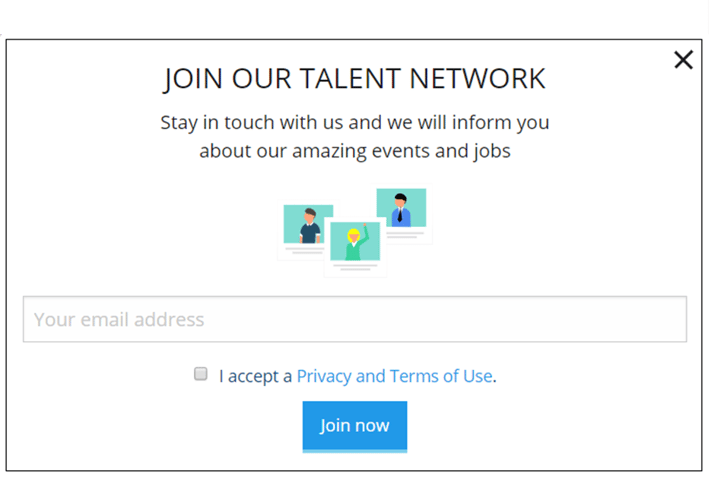Click the Join now button

(x=355, y=426)
